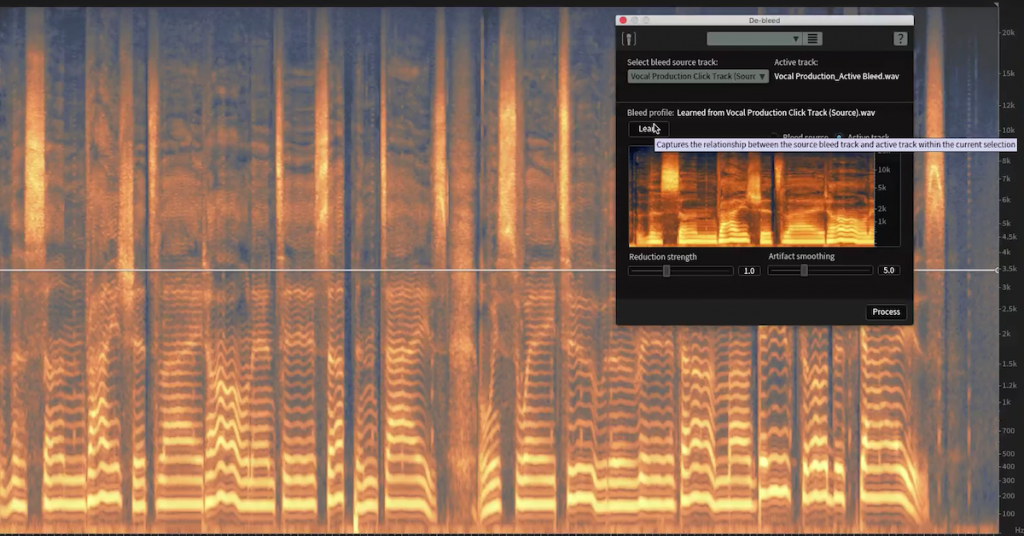Click the 20k label on frequency ruler
Screen dimensions: 1024x536
[1008, 33]
